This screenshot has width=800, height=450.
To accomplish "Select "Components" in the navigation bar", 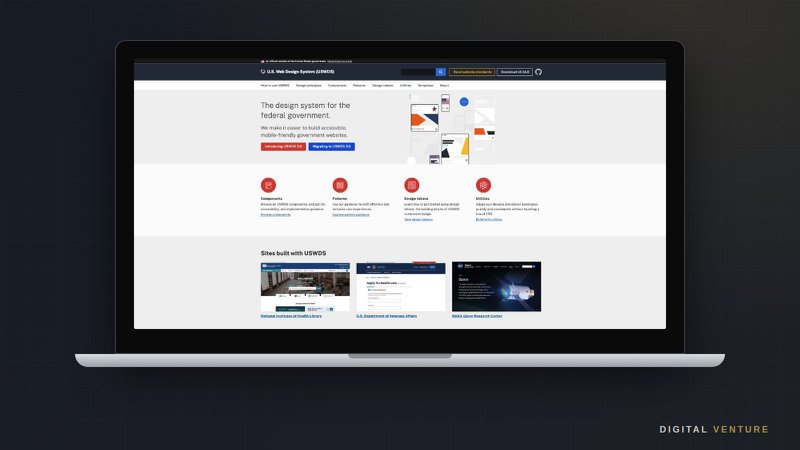I will 337,85.
